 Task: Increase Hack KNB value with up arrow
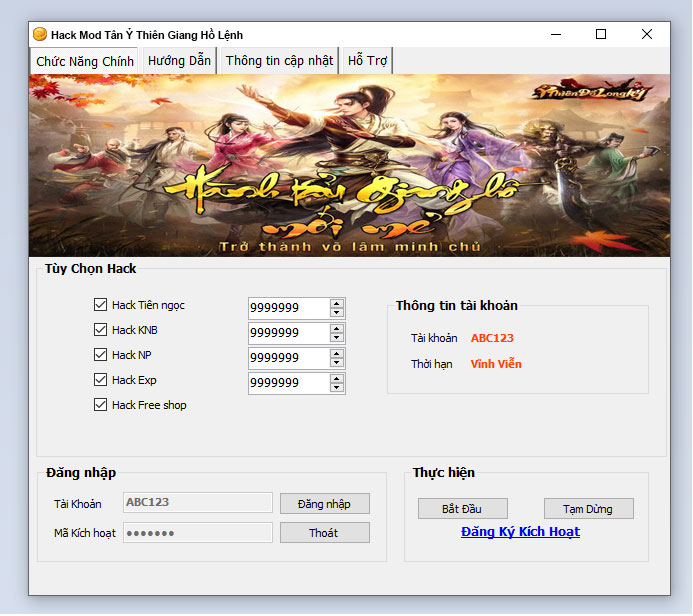point(337,329)
